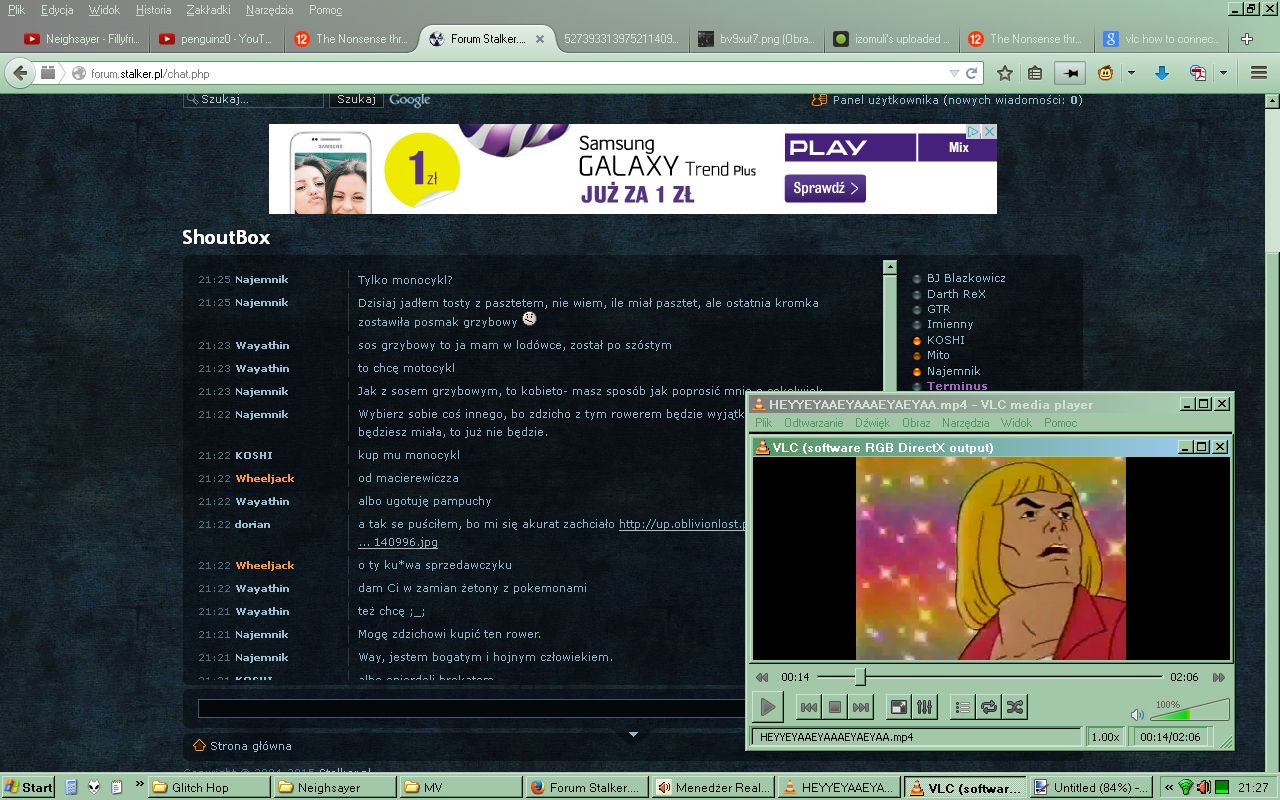Viewport: 1280px width, 800px height.
Task: Toggle shuffle mode in VLC
Action: click(x=1015, y=707)
